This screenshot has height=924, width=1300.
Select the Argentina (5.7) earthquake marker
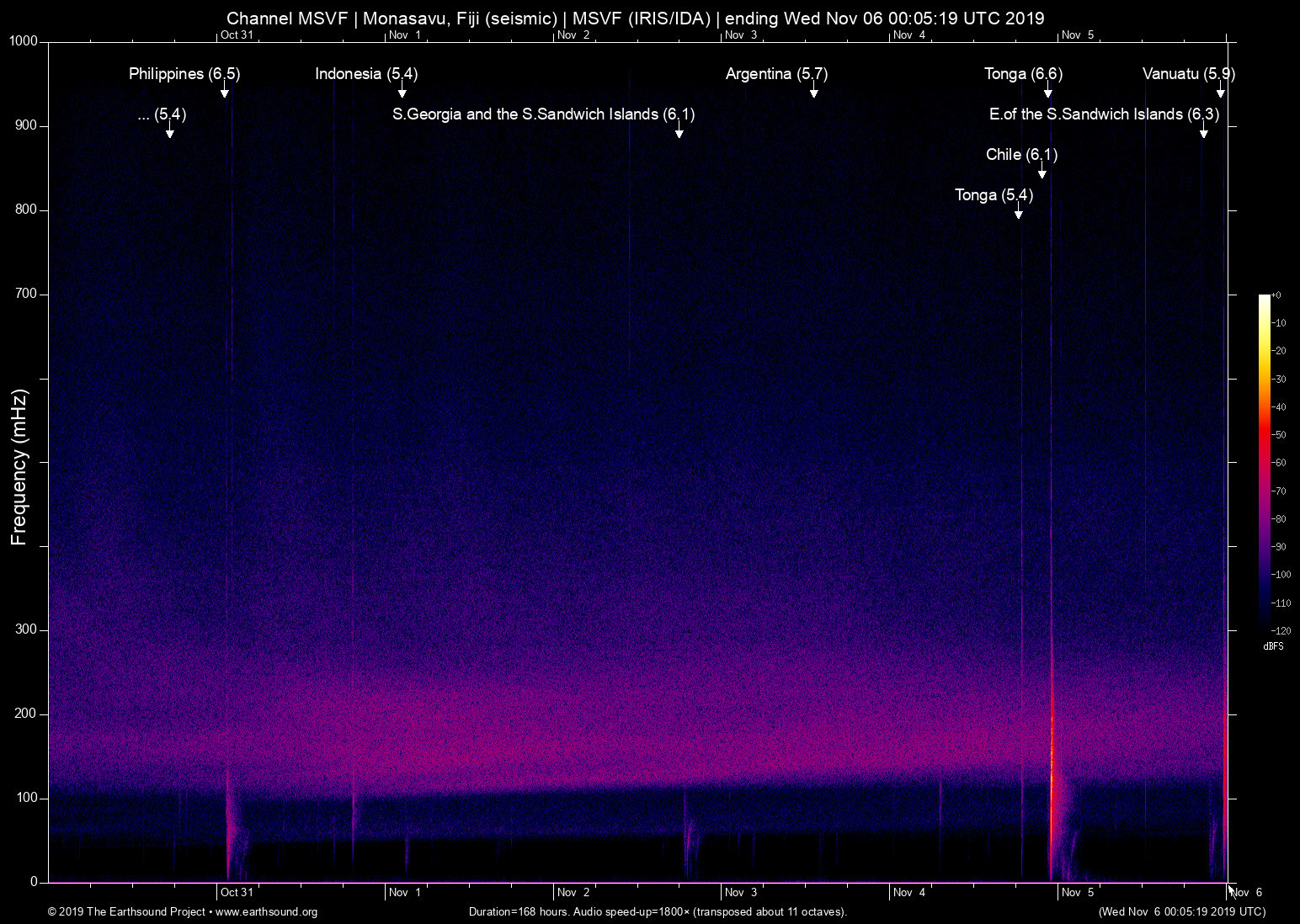(x=775, y=74)
